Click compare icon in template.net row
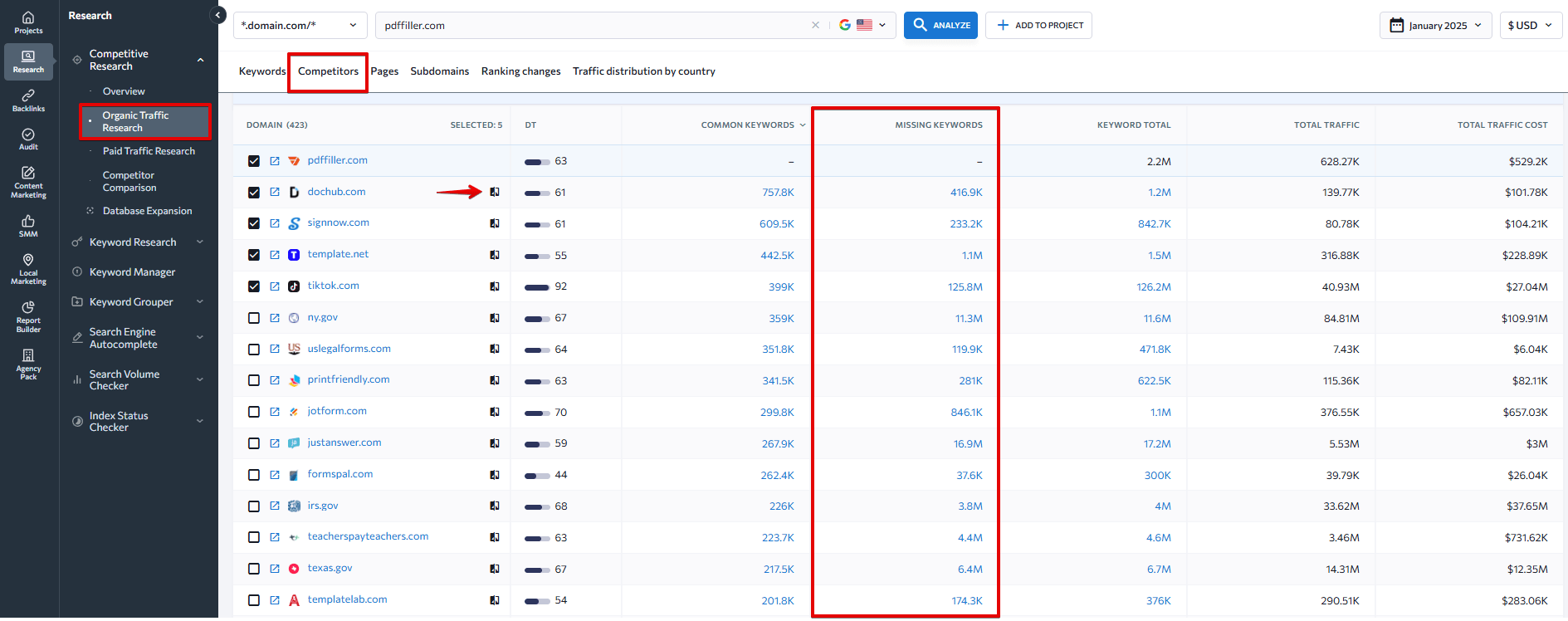This screenshot has height=621, width=1568. coord(495,255)
